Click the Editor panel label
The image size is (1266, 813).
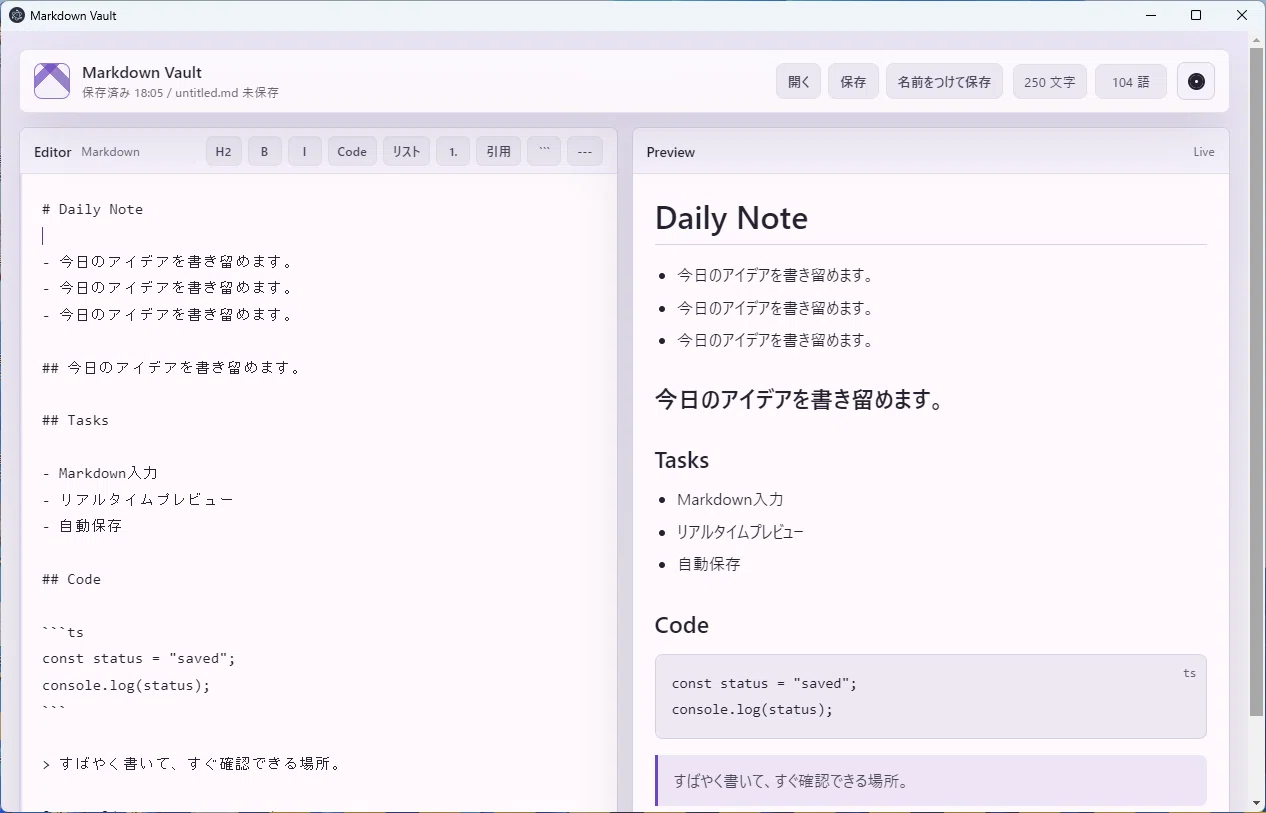[x=53, y=152]
